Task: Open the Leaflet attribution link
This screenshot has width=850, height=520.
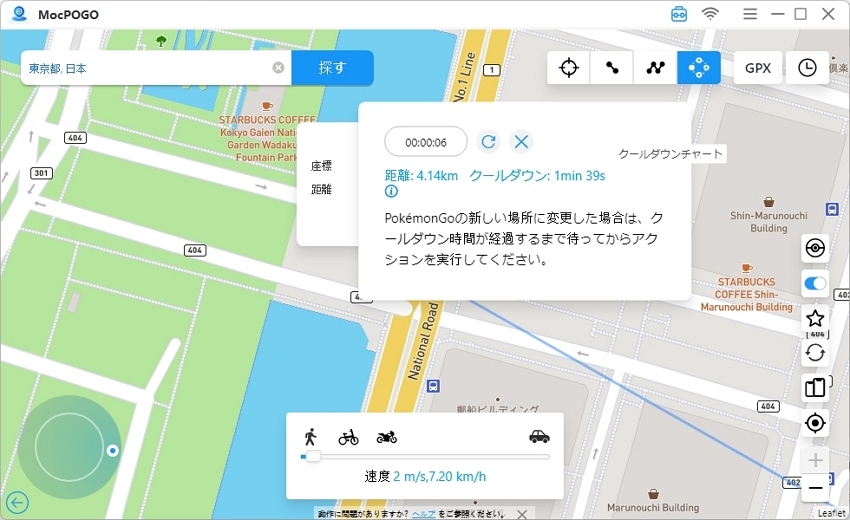Action: click(x=831, y=513)
